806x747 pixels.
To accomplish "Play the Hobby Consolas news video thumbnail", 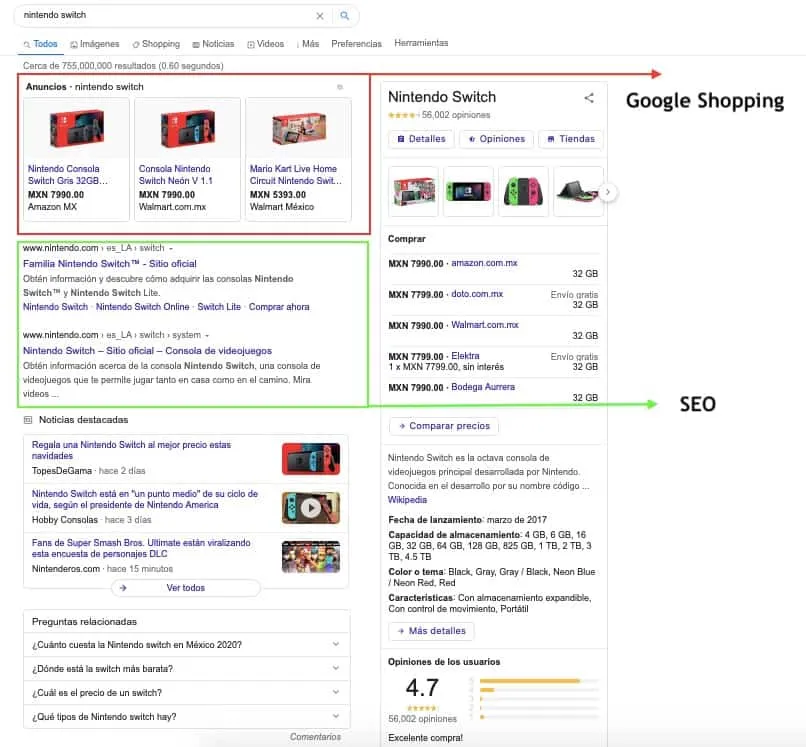I will click(310, 508).
